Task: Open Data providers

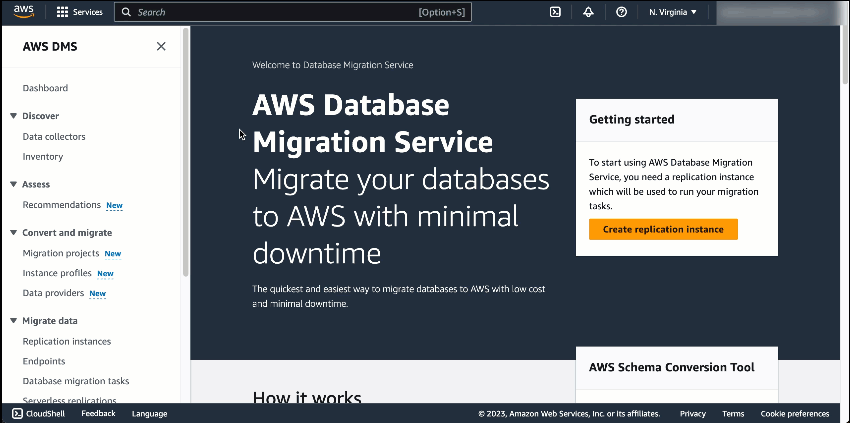Action: (x=53, y=293)
